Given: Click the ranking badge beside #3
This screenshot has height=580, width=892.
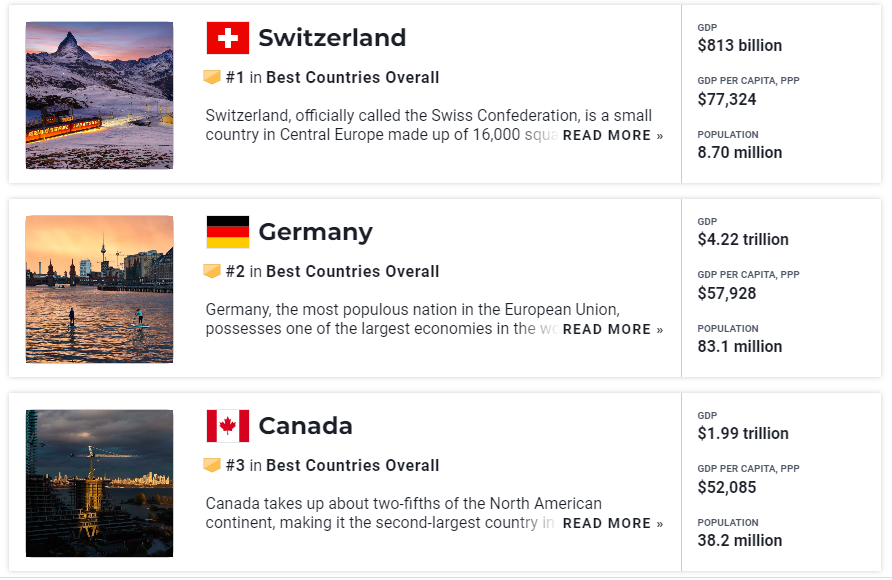Looking at the screenshot, I should pyautogui.click(x=212, y=465).
